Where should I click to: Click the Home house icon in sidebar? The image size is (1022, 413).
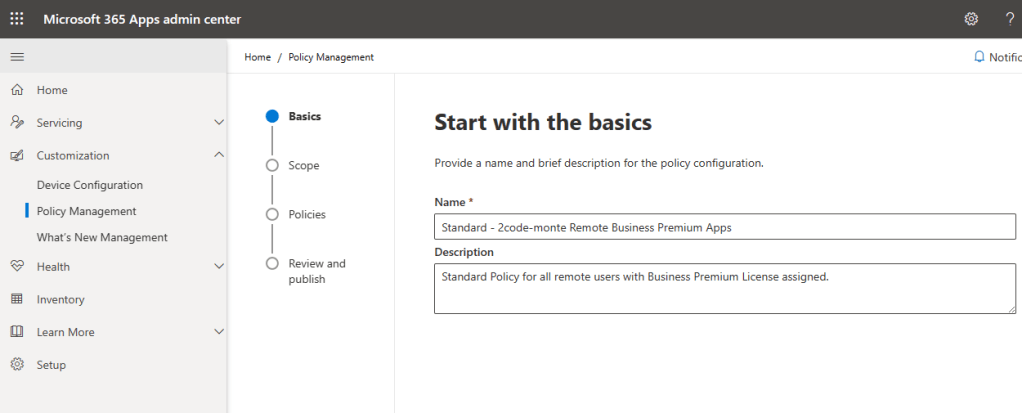pyautogui.click(x=17, y=90)
